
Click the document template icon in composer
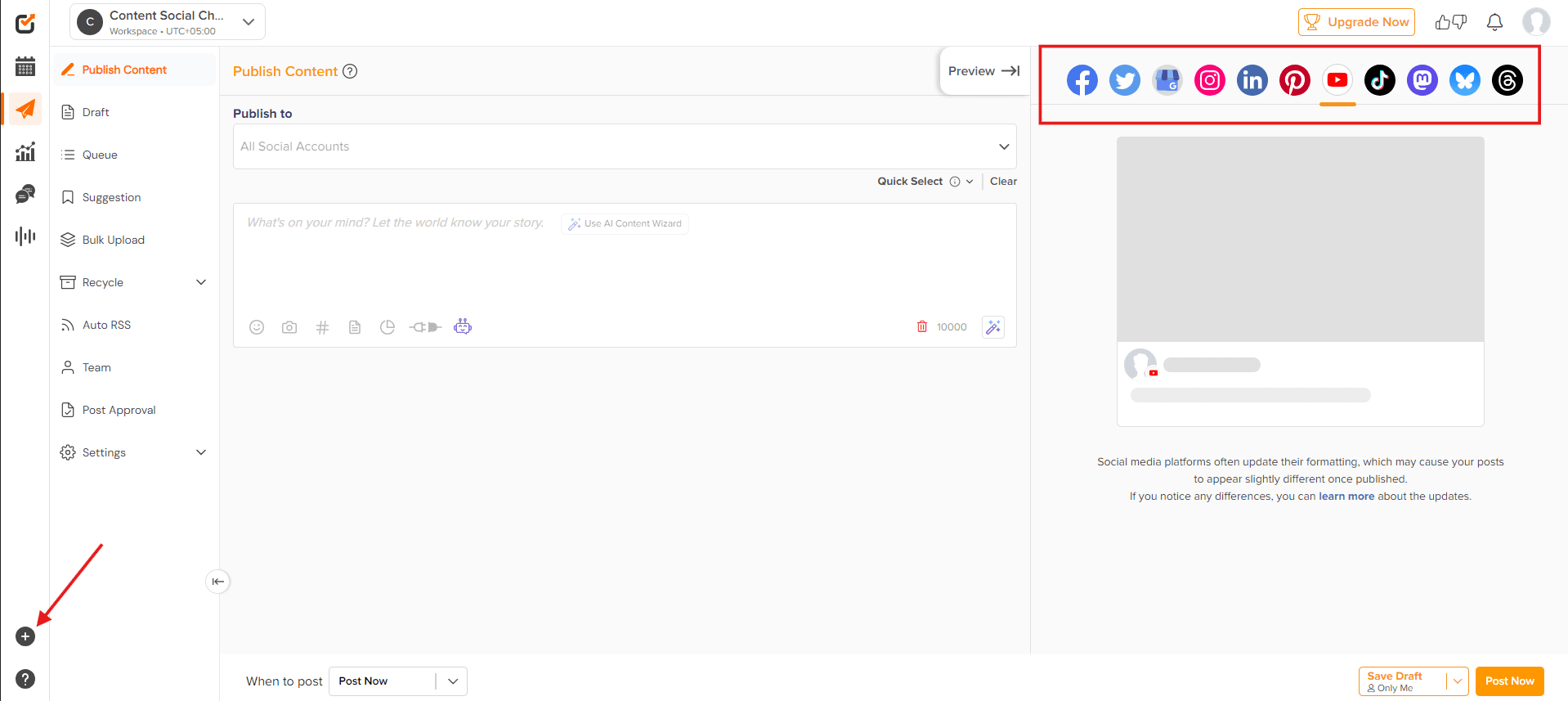(355, 327)
